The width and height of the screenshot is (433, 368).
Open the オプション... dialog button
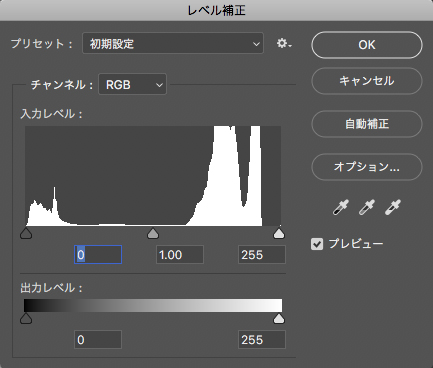367,167
